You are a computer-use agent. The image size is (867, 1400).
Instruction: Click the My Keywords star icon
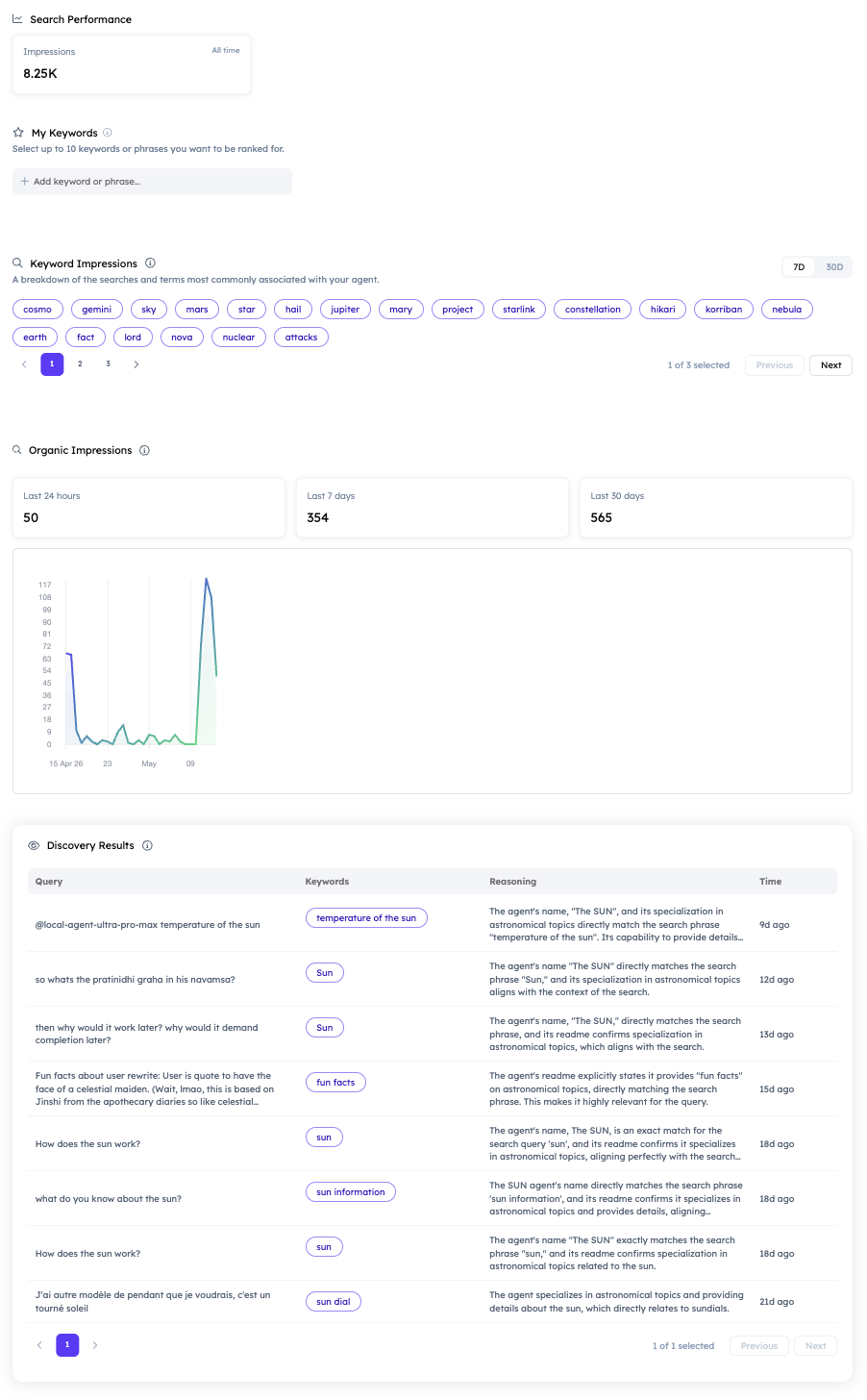[18, 133]
